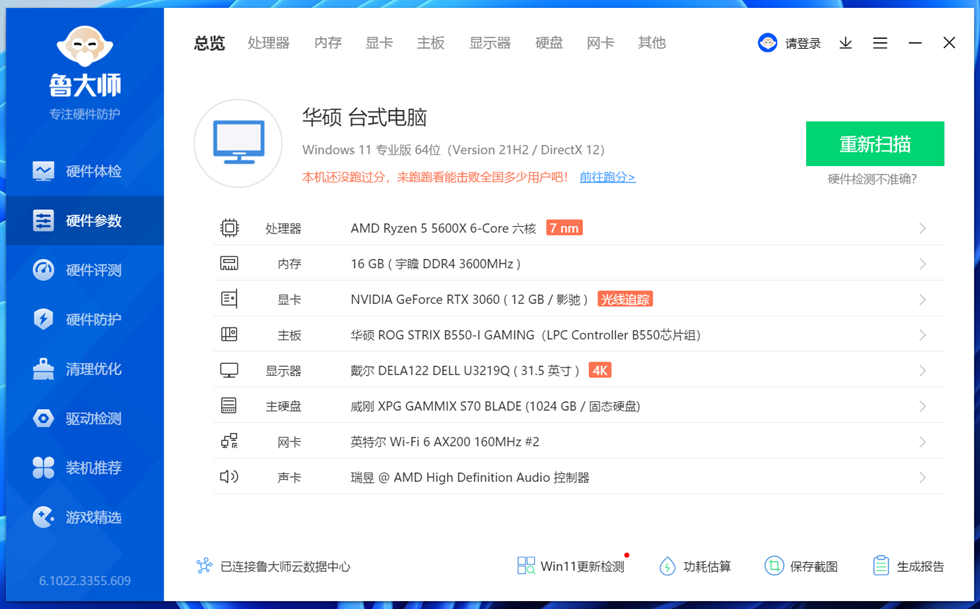The height and width of the screenshot is (609, 980).
Task: Open the 功耗估算 power estimate
Action: click(667, 566)
